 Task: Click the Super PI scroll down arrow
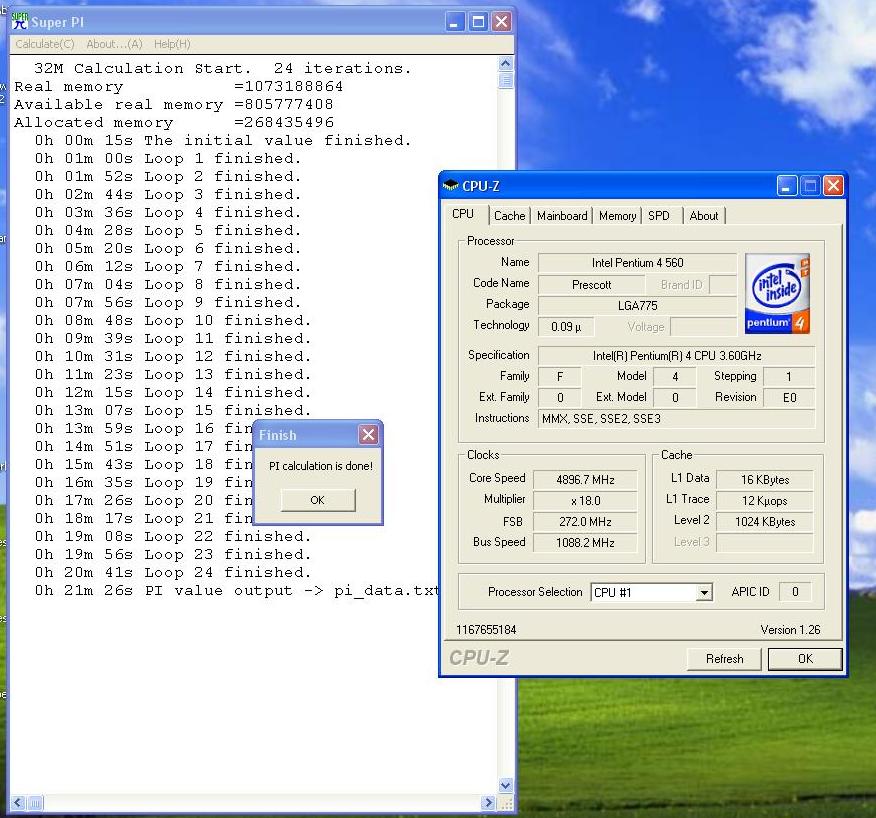point(506,785)
